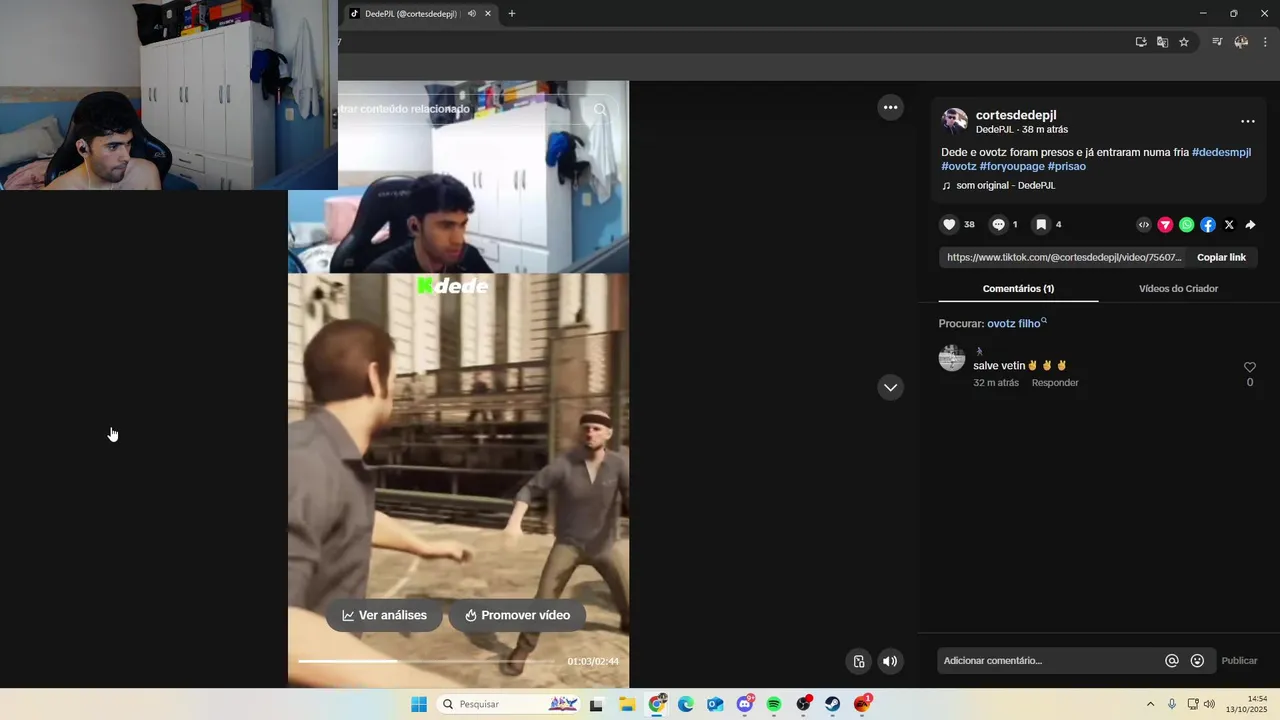Open cortesdedepjl profile avatar
This screenshot has width=1280, height=720.
point(955,121)
